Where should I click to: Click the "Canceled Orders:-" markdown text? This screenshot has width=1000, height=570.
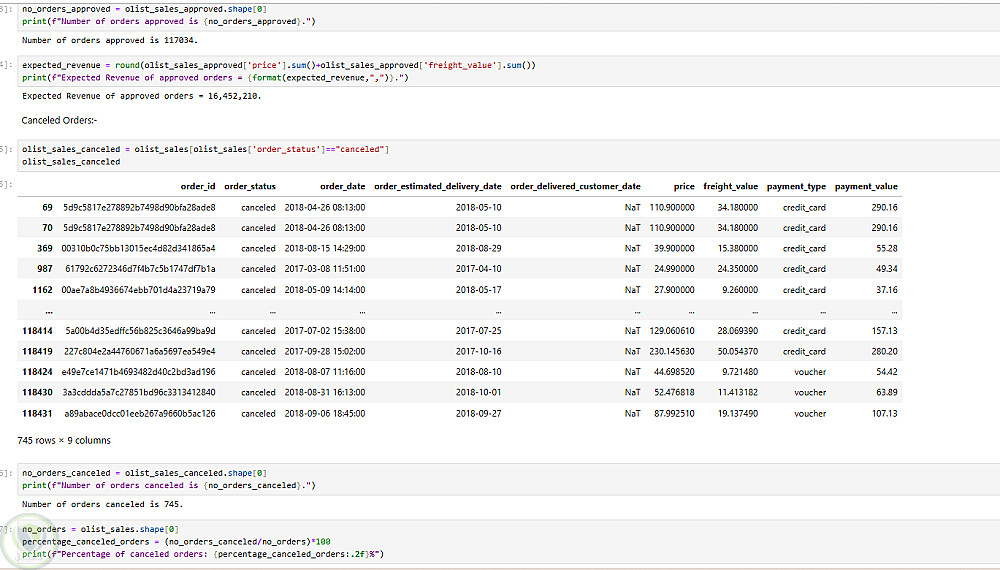(60, 121)
